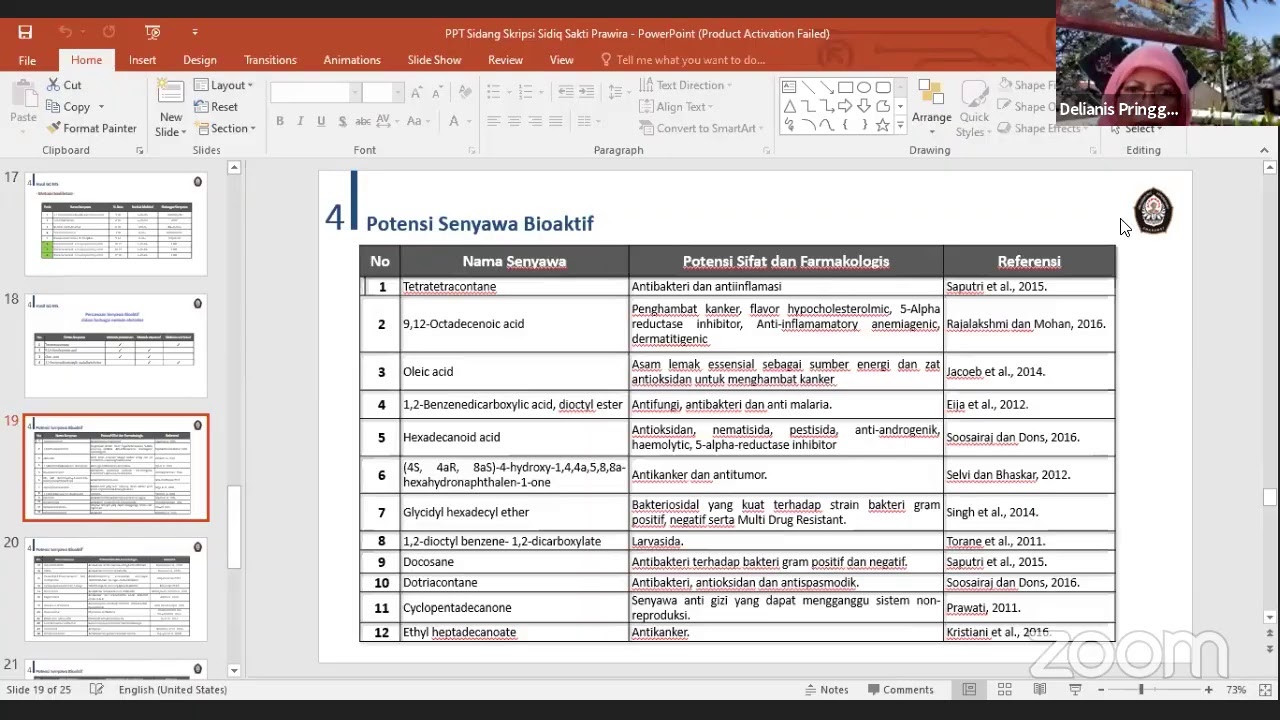Open Customize Quick Access Toolbar arrow
Viewport: 1280px width, 720px height.
click(x=195, y=33)
